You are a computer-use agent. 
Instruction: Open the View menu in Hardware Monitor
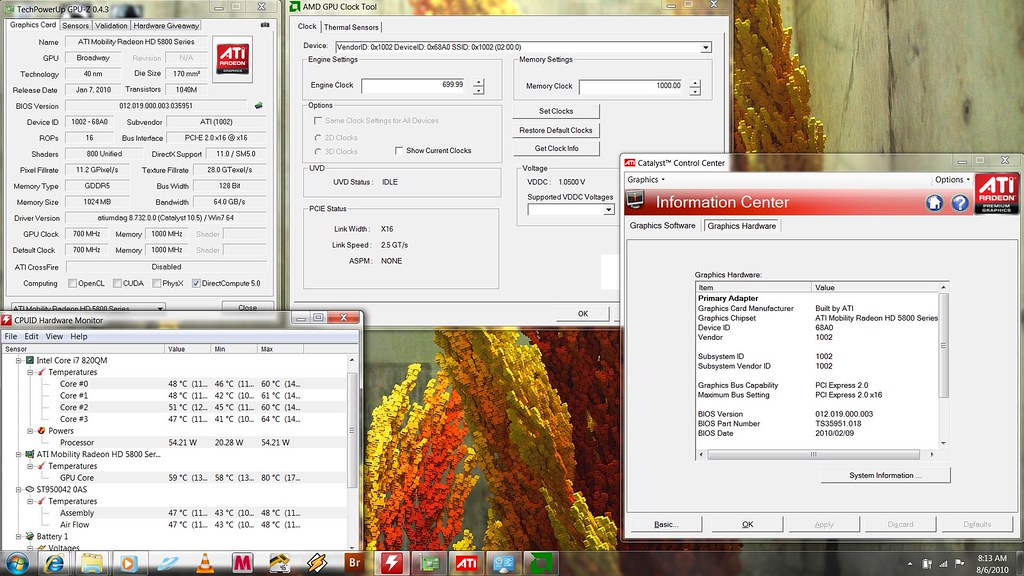[54, 336]
